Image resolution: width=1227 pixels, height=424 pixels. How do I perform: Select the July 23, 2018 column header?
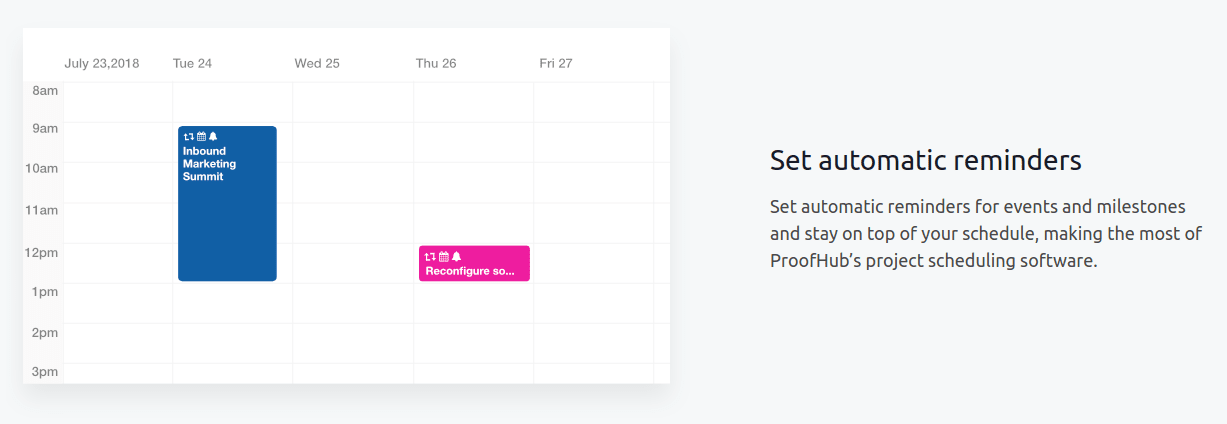[102, 63]
